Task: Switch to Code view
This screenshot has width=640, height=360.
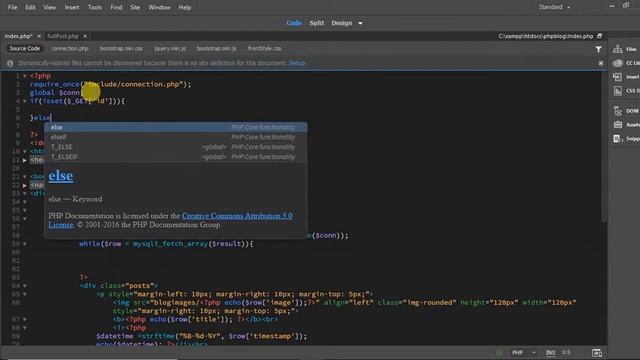Action: pos(294,23)
